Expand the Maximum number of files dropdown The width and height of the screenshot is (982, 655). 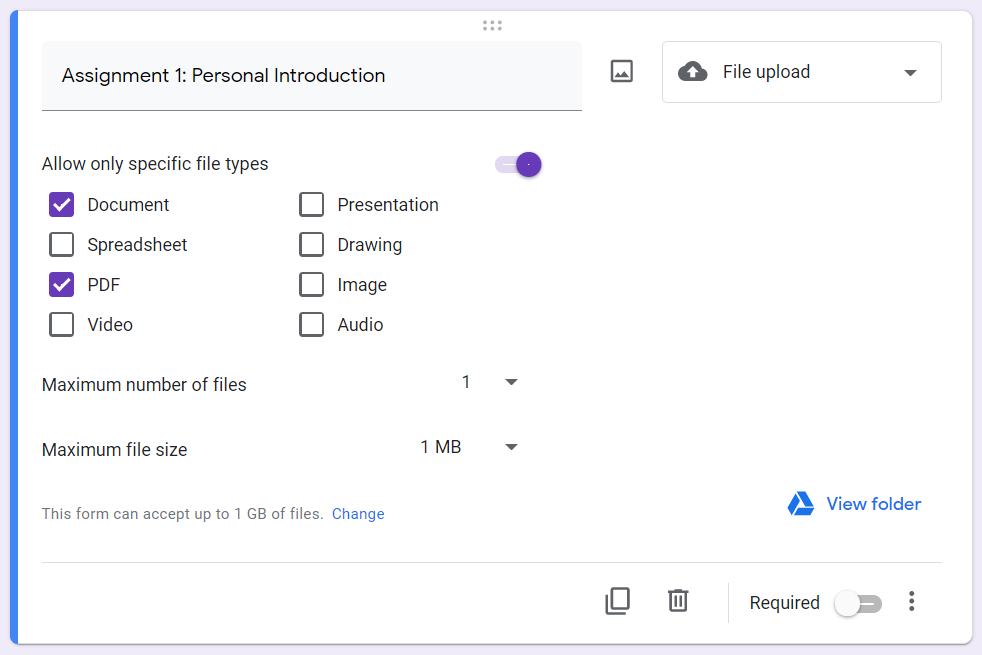(490, 382)
